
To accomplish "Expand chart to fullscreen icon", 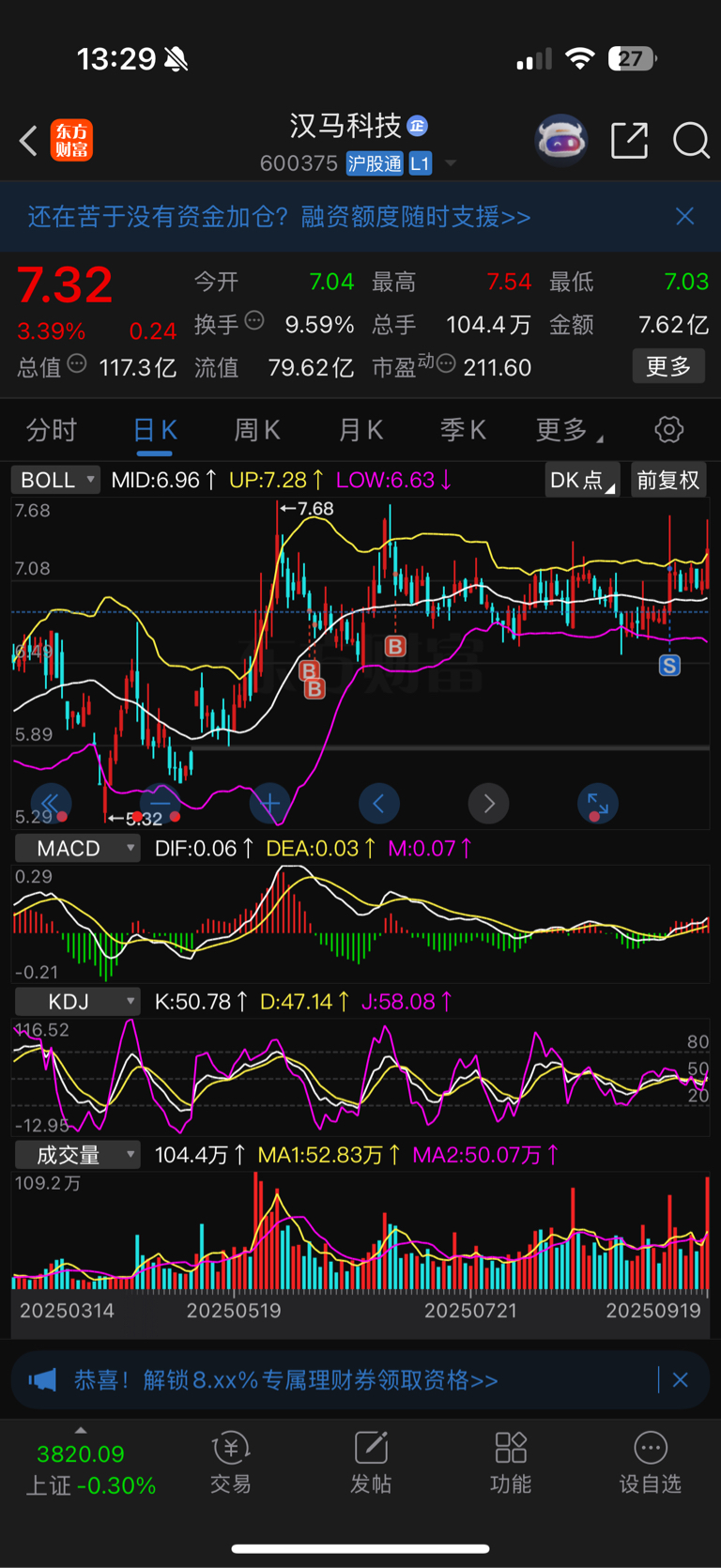I will pyautogui.click(x=597, y=804).
